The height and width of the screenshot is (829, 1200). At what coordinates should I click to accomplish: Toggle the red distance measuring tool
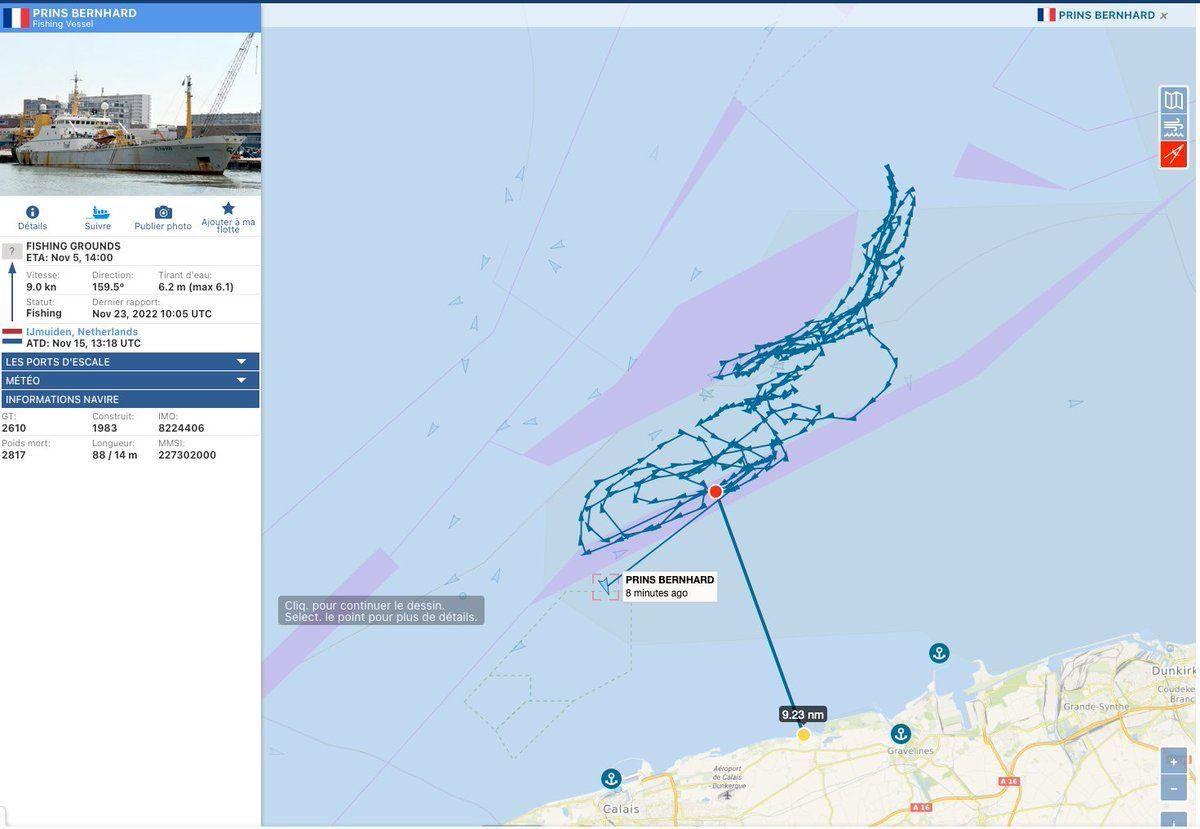pyautogui.click(x=1174, y=154)
